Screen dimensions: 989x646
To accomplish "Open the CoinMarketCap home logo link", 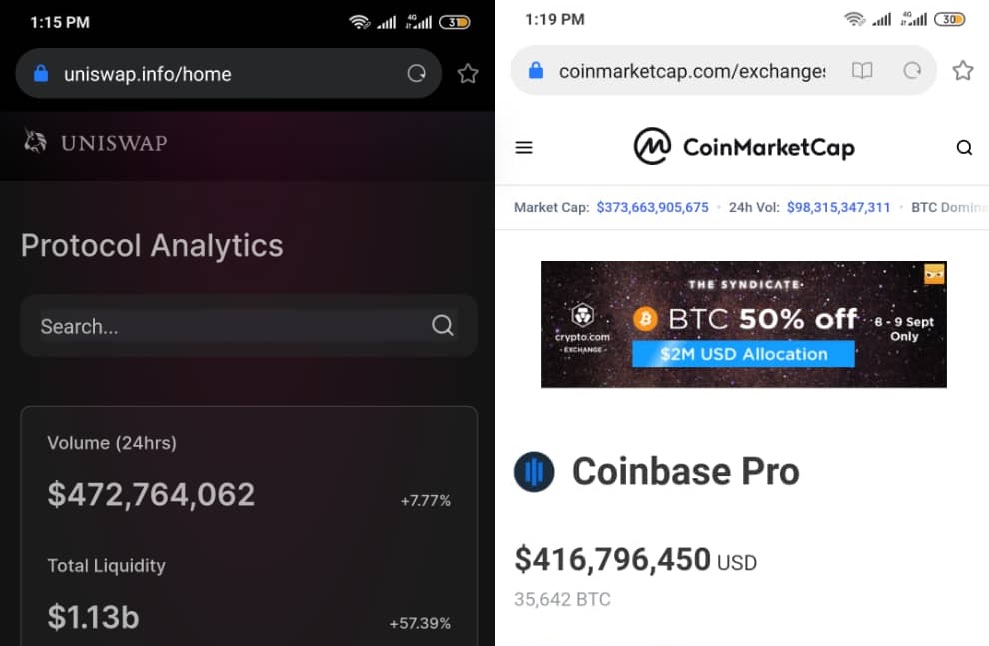I will pos(744,148).
